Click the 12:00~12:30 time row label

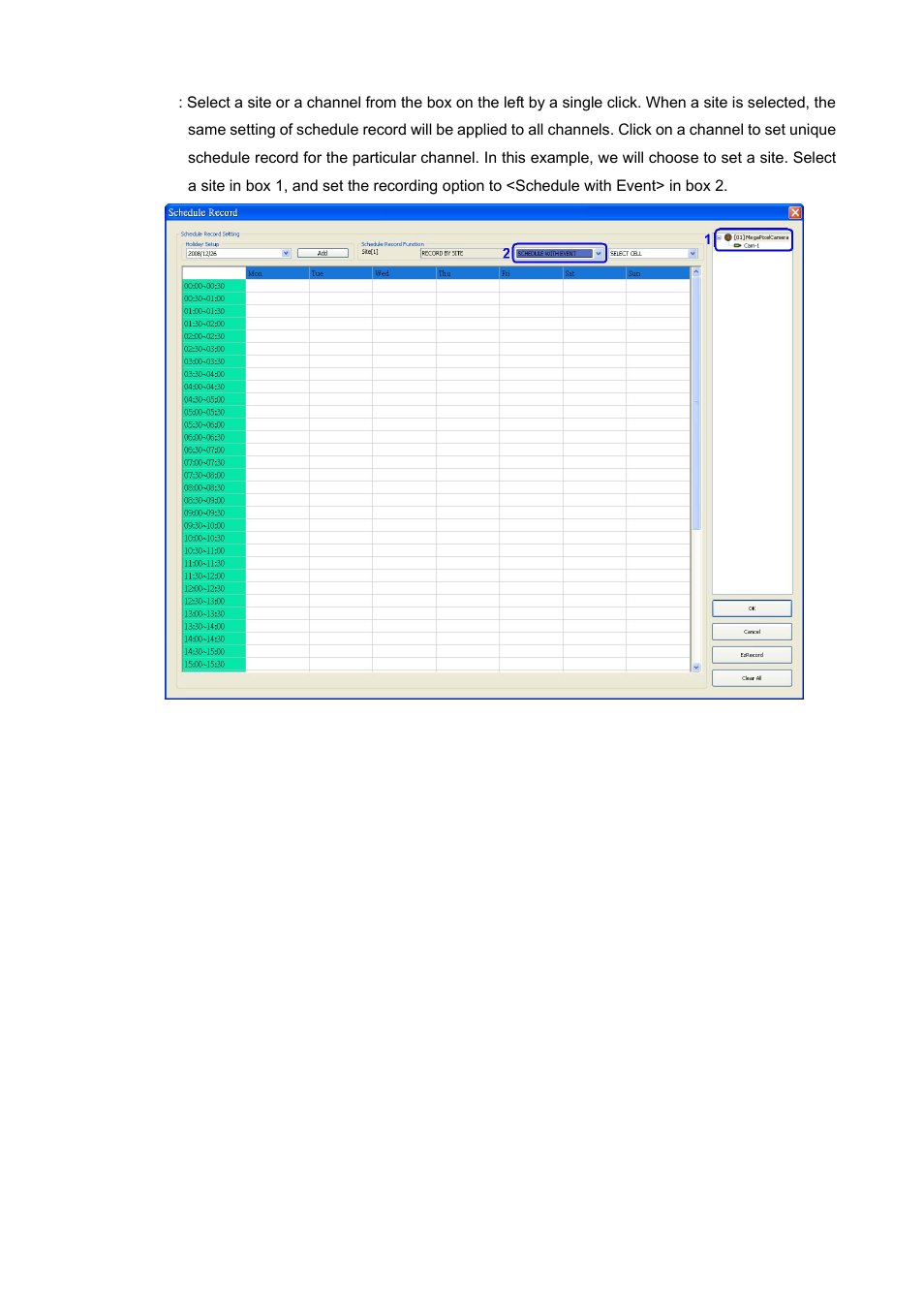pos(214,588)
